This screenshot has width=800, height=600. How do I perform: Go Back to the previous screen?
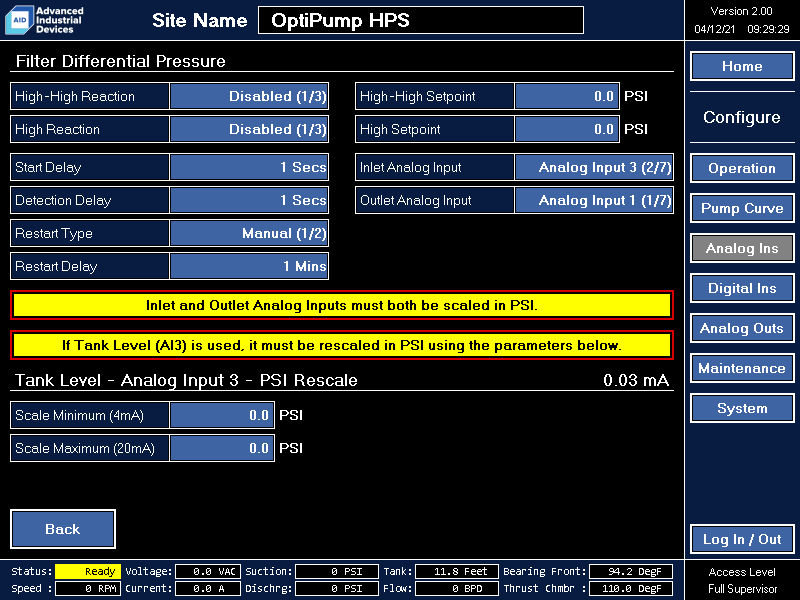[63, 529]
